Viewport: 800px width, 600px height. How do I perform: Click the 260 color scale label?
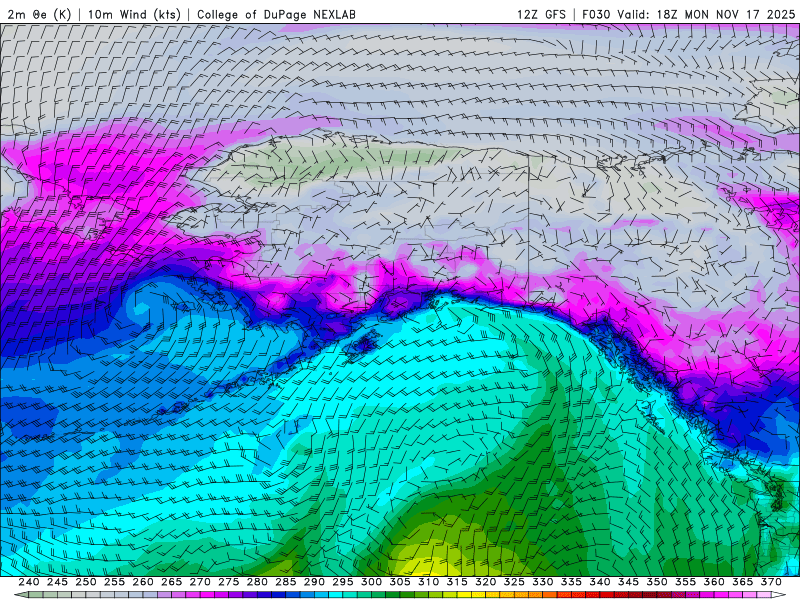click(x=143, y=582)
